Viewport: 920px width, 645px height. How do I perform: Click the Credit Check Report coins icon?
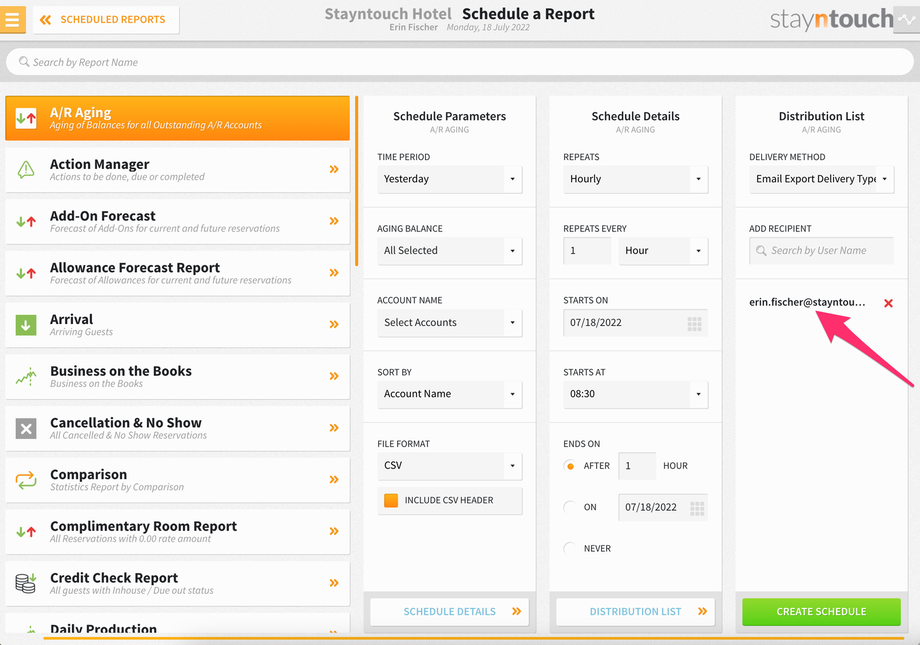pos(26,583)
